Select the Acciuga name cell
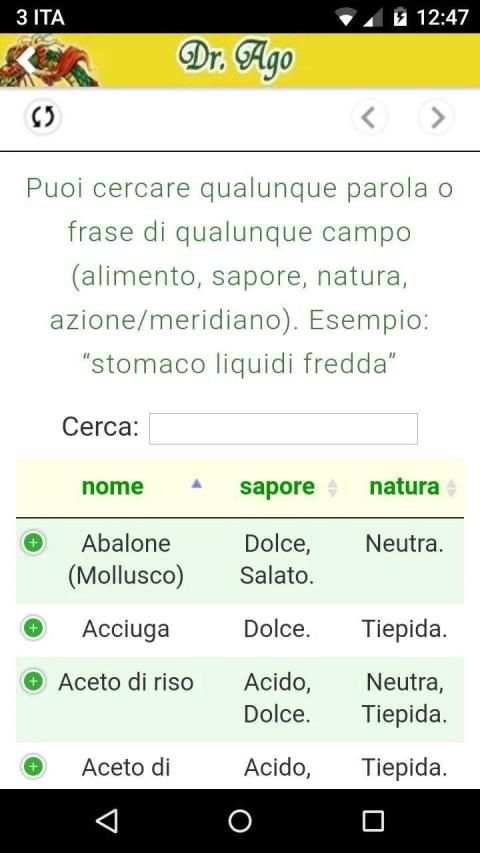Viewport: 480px width, 853px height. pyautogui.click(x=126, y=629)
